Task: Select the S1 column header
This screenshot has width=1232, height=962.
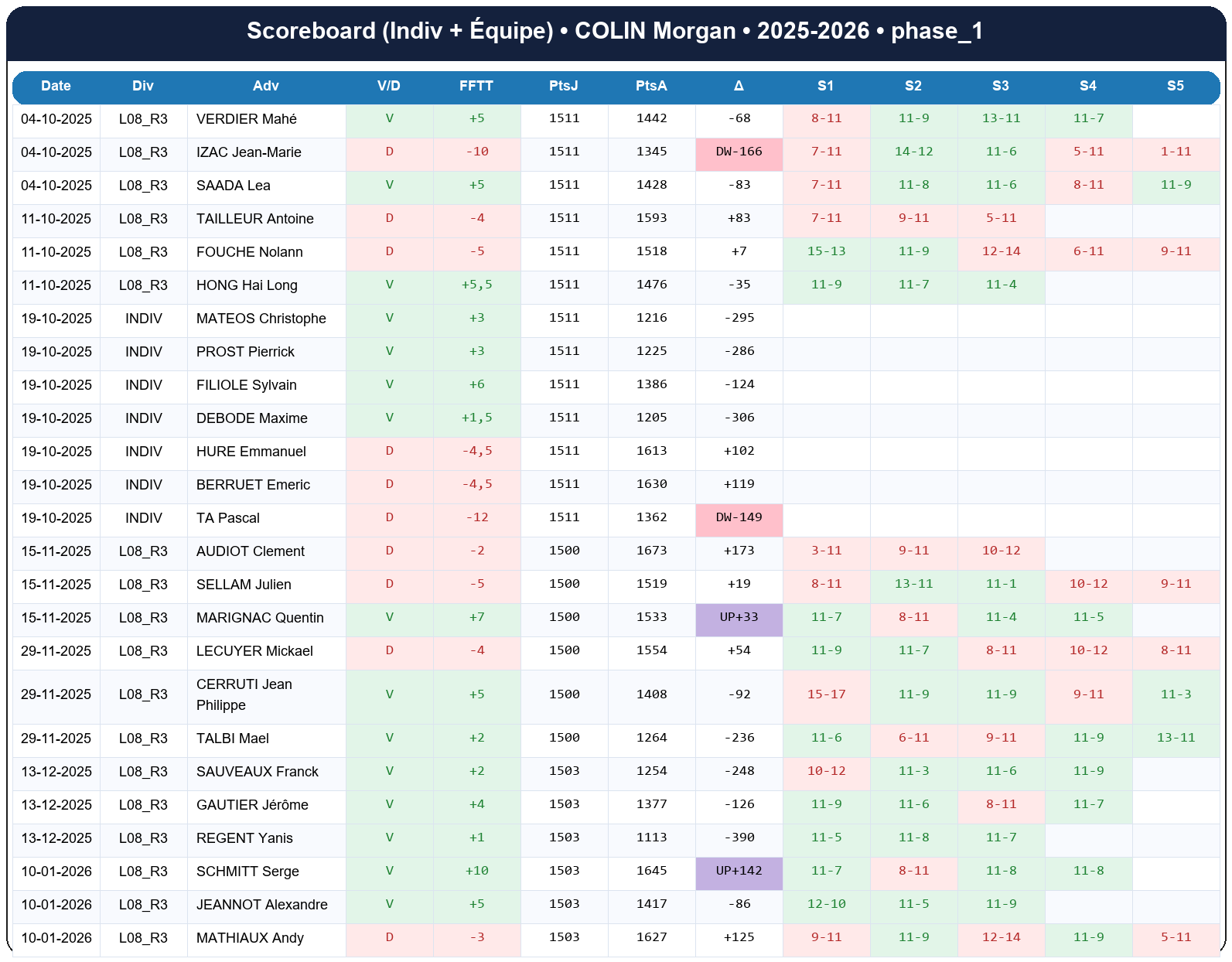Action: click(x=825, y=86)
